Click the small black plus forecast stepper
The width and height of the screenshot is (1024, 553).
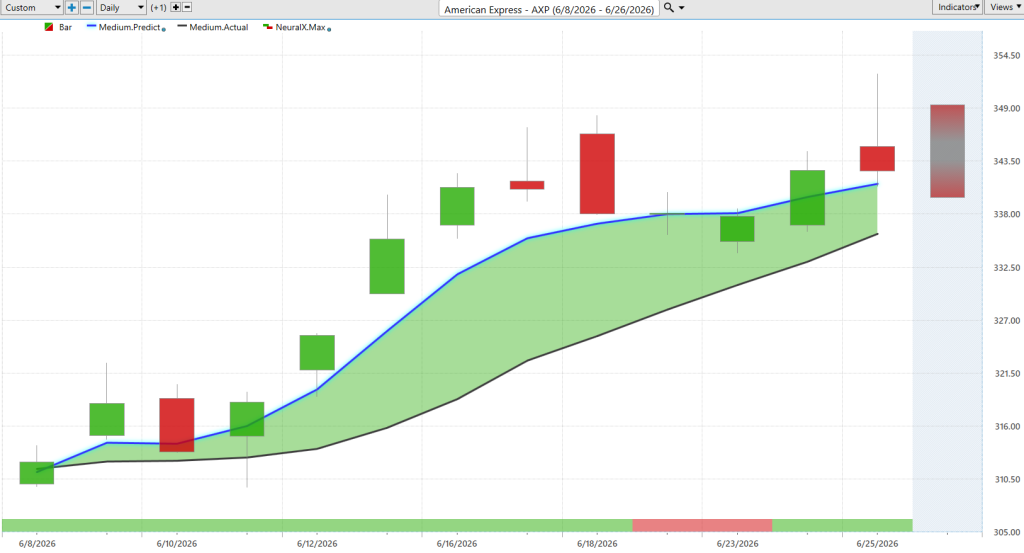175,7
